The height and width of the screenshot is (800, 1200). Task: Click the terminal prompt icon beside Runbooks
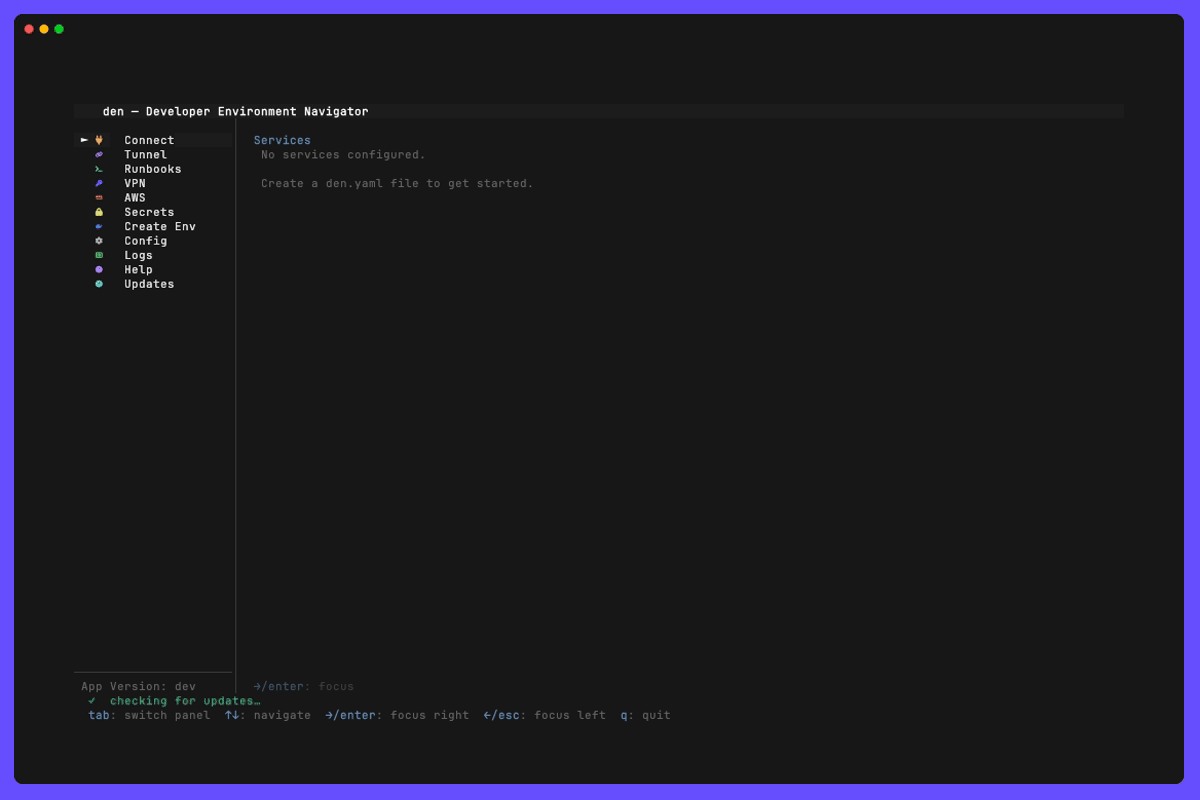click(99, 169)
